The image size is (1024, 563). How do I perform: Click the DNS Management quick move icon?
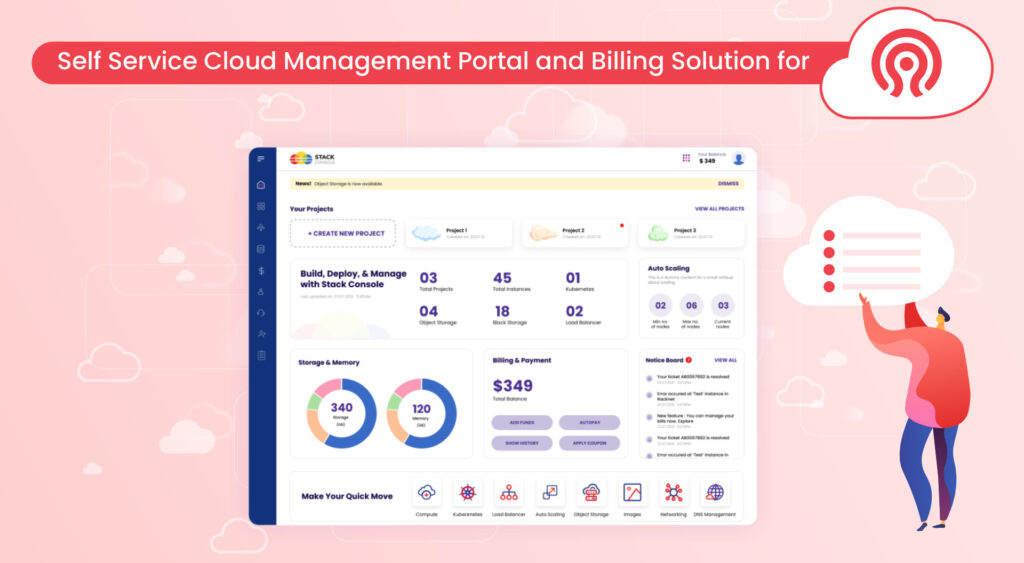pos(714,492)
